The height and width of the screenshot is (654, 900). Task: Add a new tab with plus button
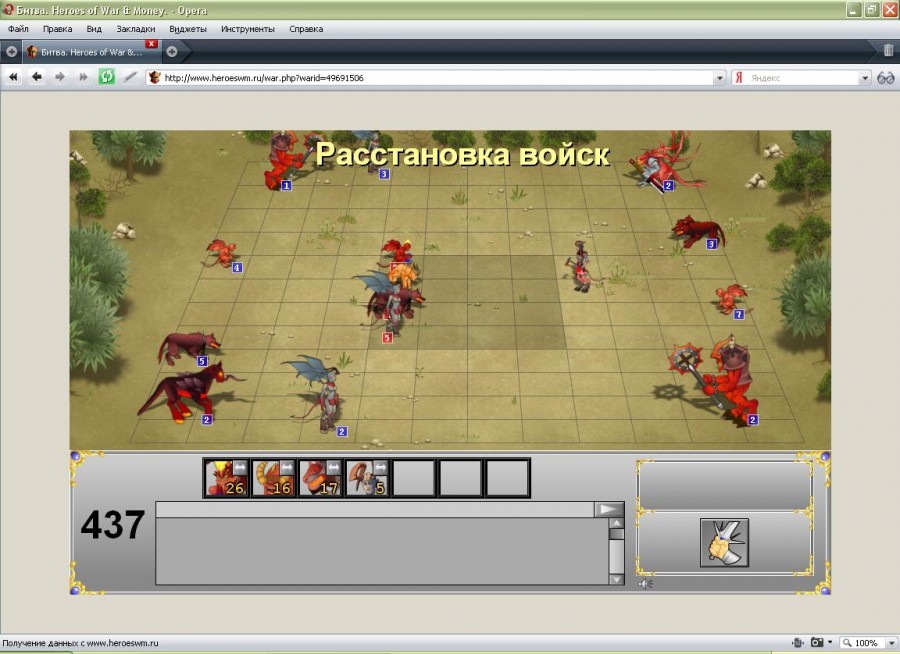171,51
